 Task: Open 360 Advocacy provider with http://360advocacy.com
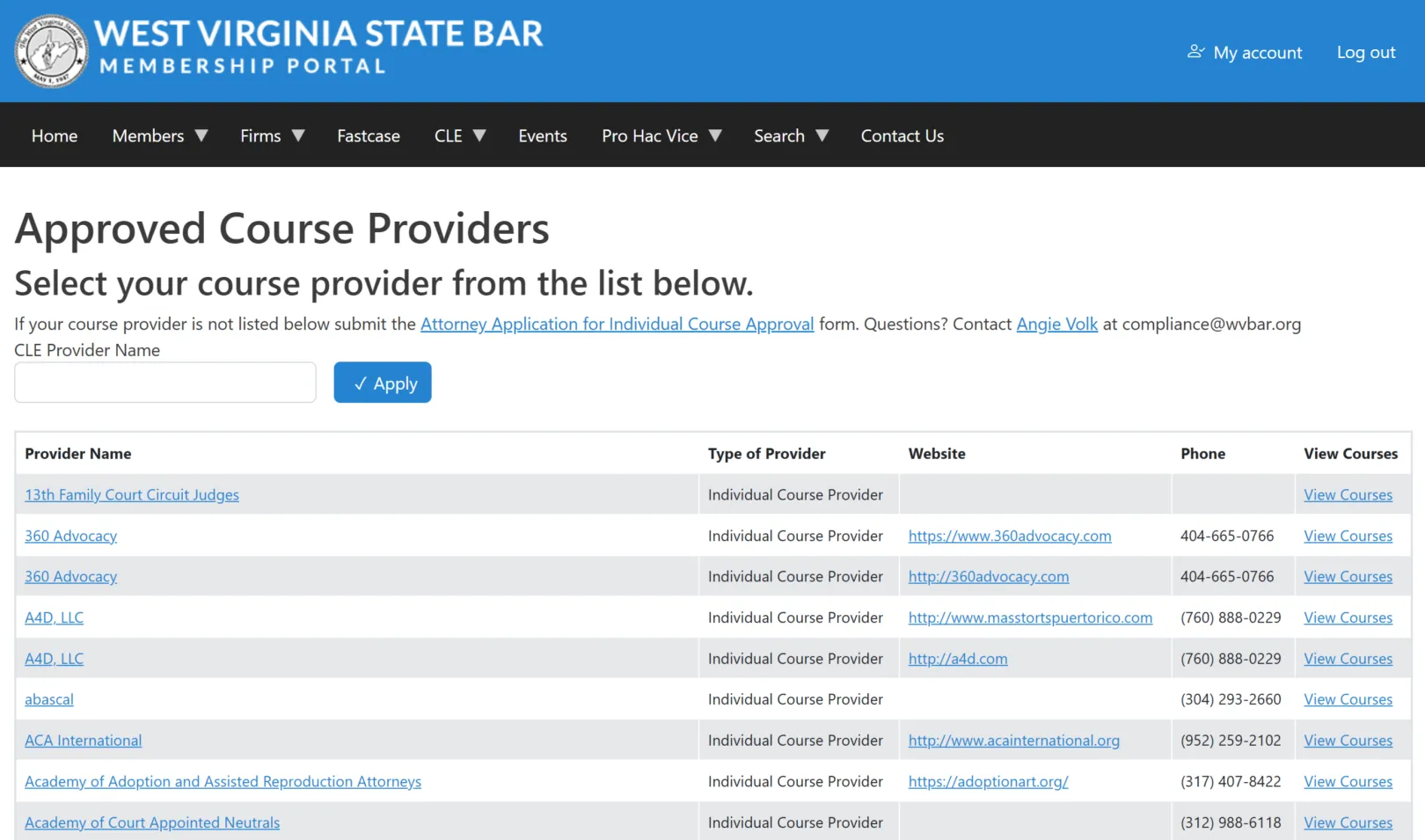pos(70,576)
